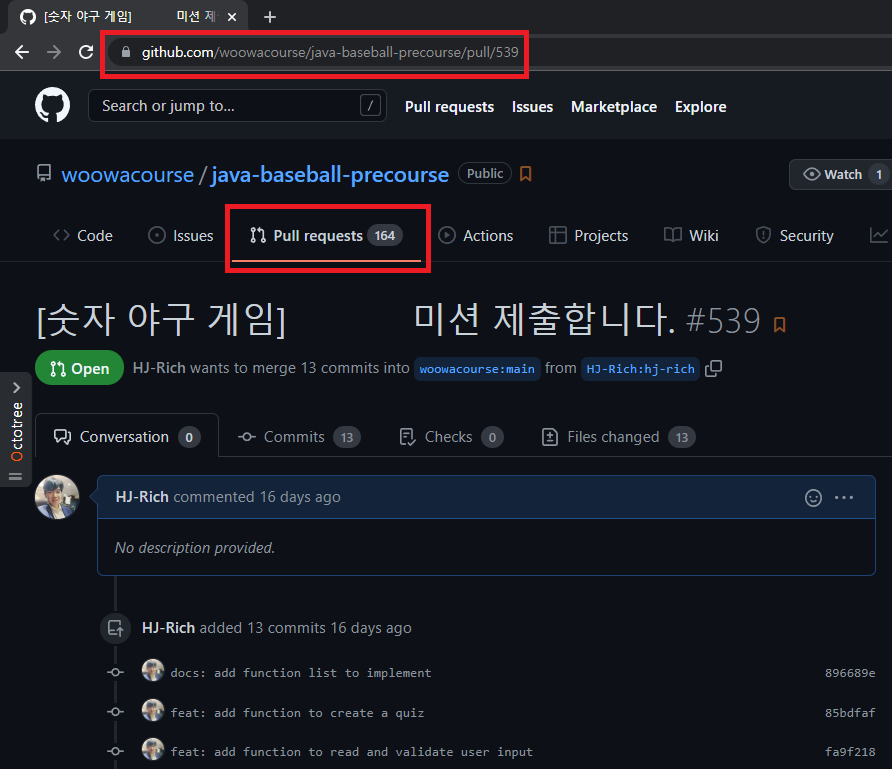The height and width of the screenshot is (769, 892).
Task: Open commit 'docs: add function list to implement'
Action: tap(301, 673)
